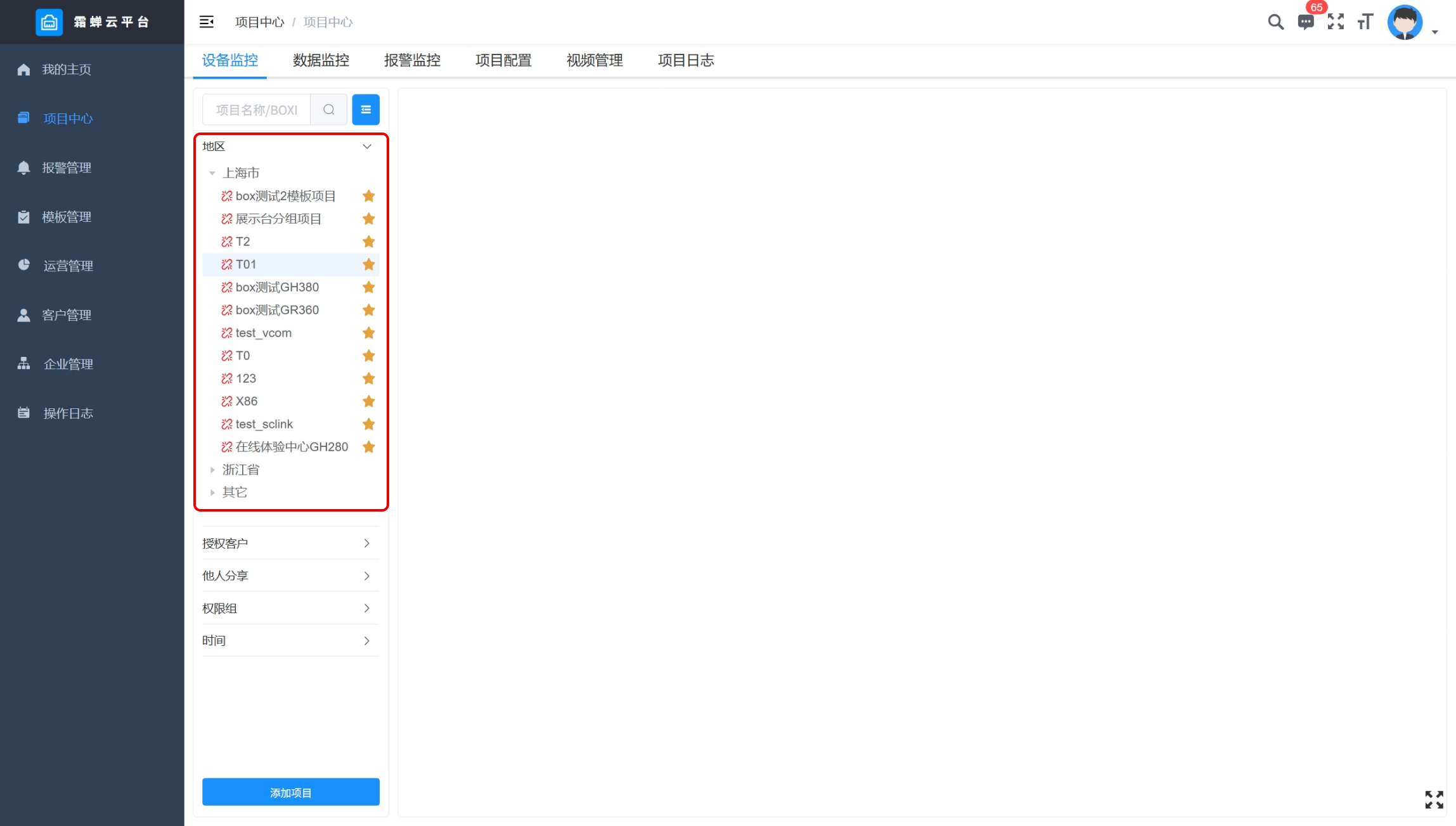Expand the content panel using bottom-right fullscreen icon
1456x826 pixels.
[x=1434, y=799]
